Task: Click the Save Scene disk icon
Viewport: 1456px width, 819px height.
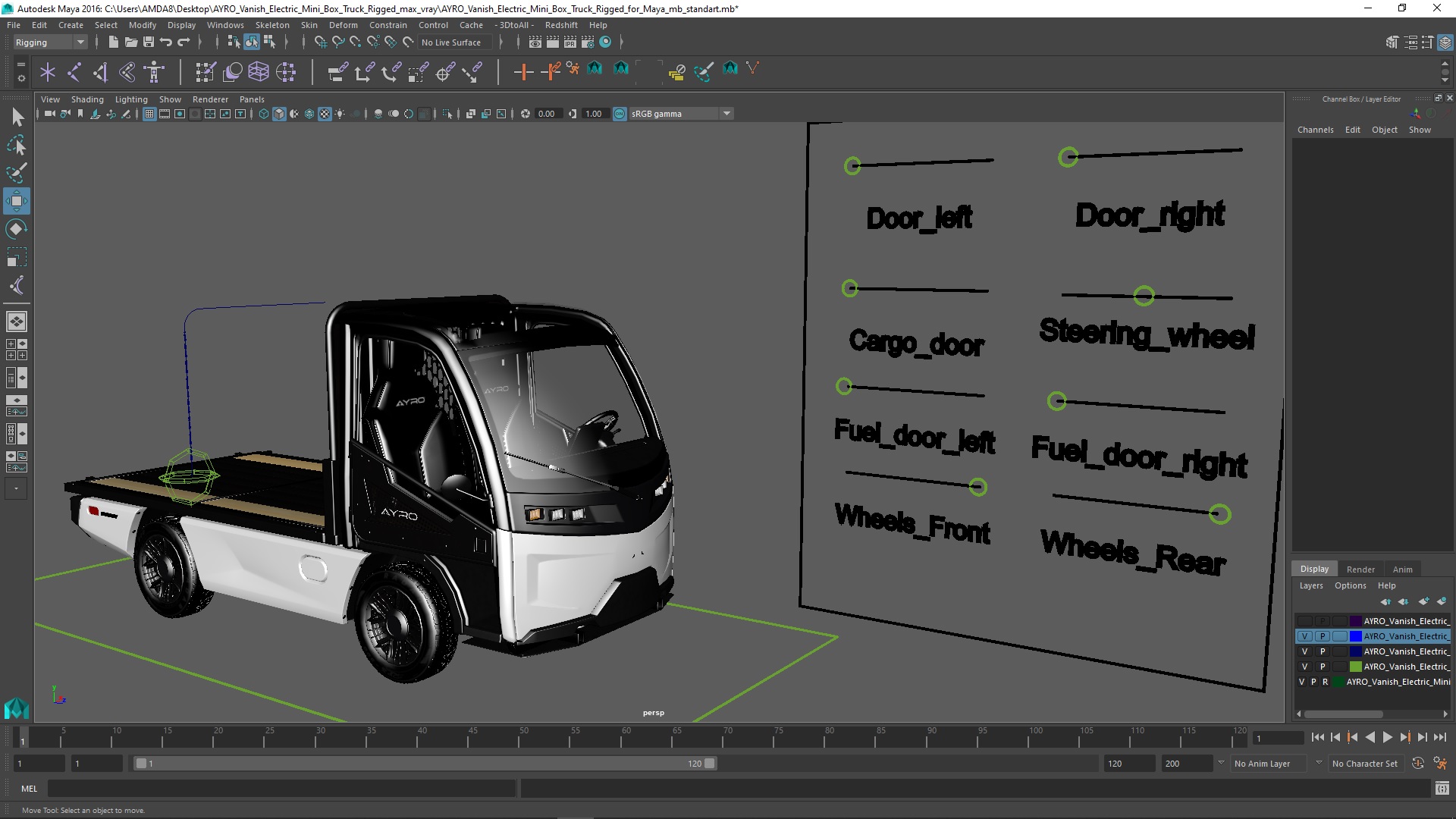Action: tap(149, 42)
